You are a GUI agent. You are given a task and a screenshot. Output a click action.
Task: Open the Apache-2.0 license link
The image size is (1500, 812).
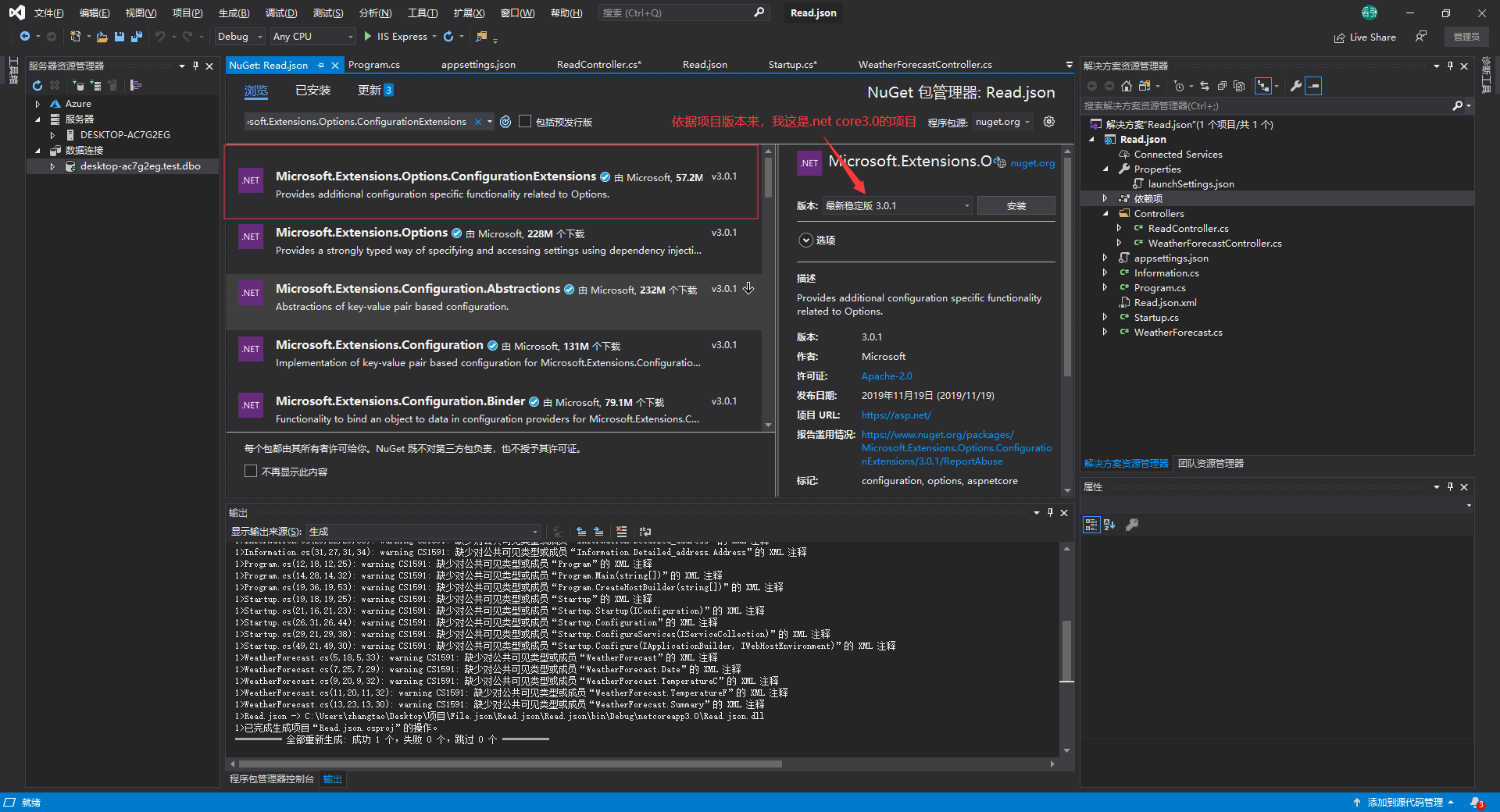[887, 376]
